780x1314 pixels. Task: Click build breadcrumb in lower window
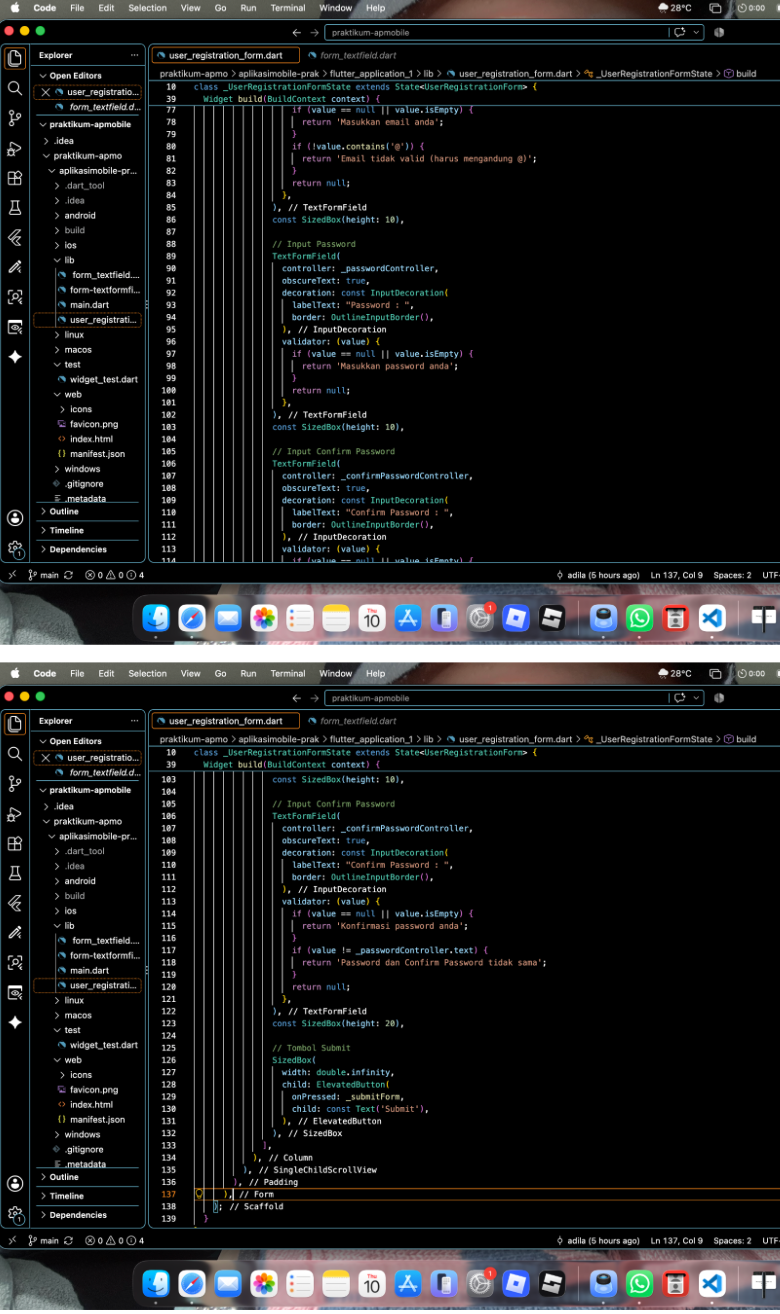746,739
